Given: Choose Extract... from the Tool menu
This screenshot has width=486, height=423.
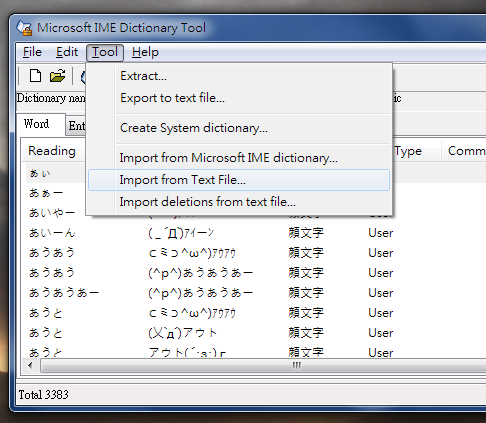Looking at the screenshot, I should coord(239,76).
